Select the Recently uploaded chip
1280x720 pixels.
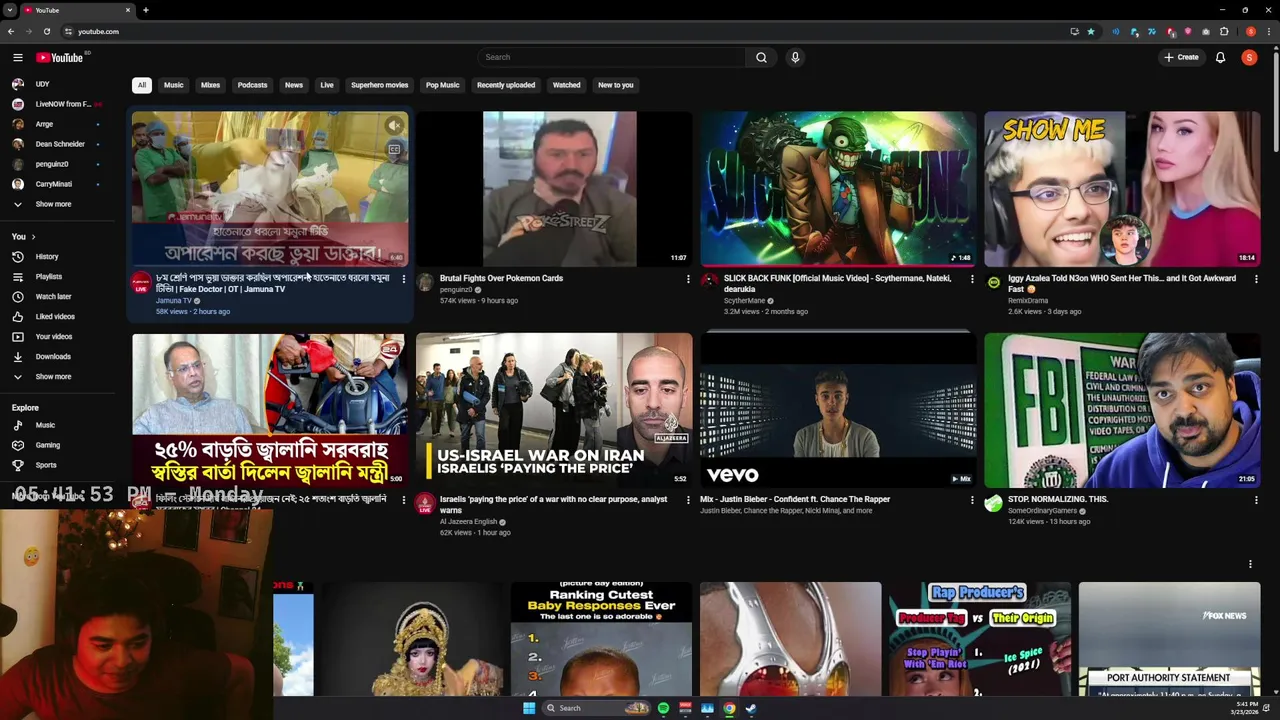tap(506, 85)
